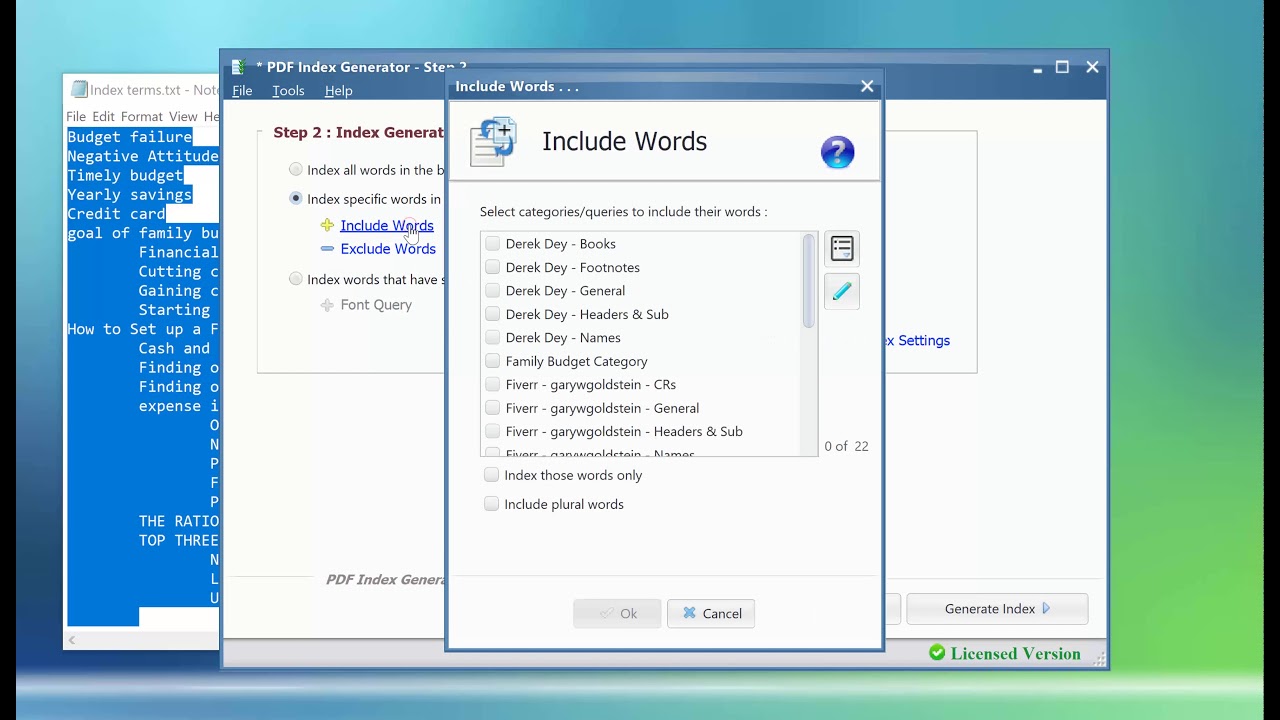Select Index words that have radio button
This screenshot has width=1280, height=720.
(x=295, y=279)
